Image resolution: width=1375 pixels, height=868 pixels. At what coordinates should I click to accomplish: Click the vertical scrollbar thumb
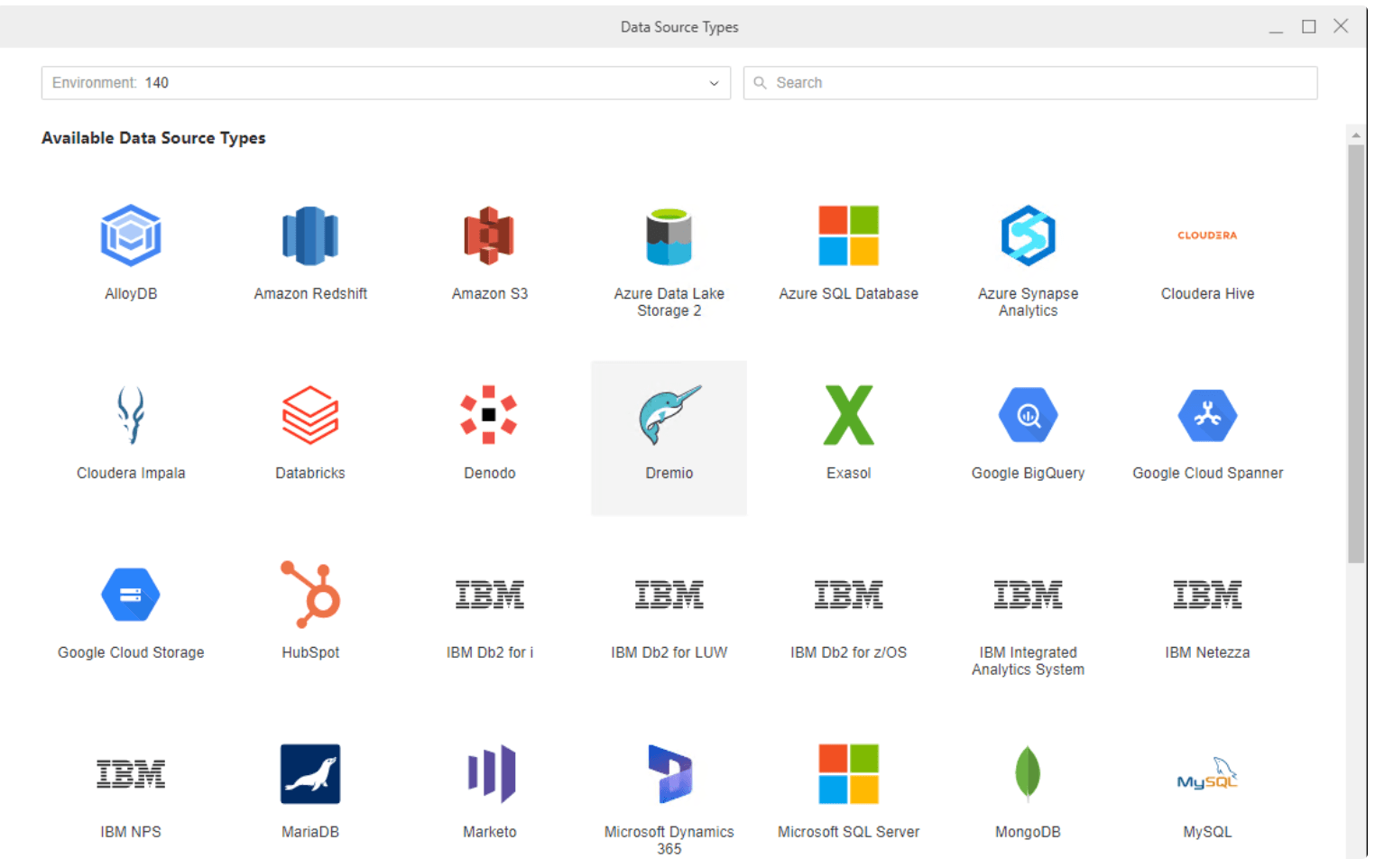(1356, 354)
